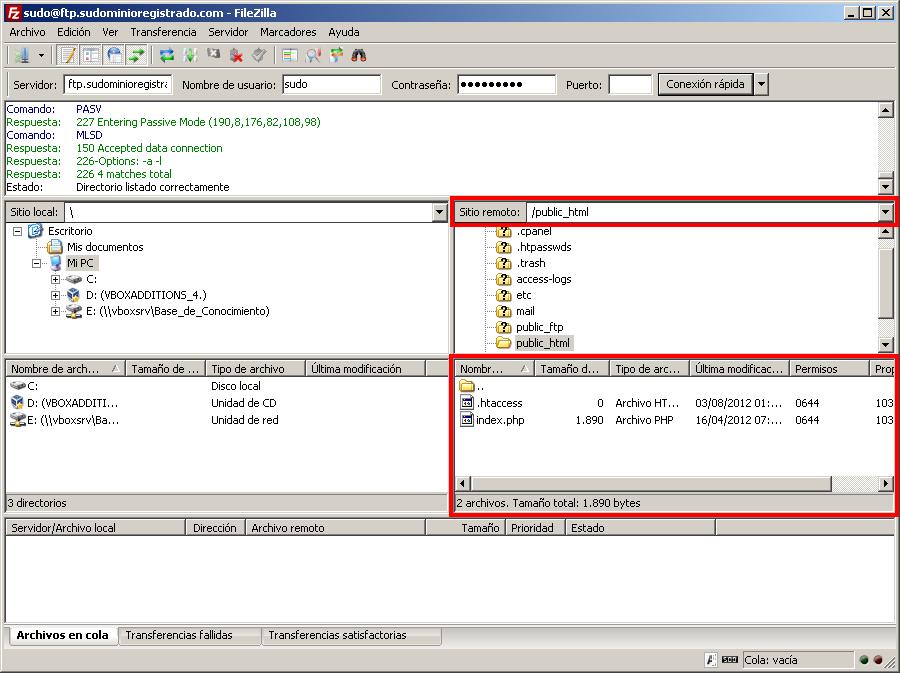Open the Ver menu
900x673 pixels.
pyautogui.click(x=110, y=32)
